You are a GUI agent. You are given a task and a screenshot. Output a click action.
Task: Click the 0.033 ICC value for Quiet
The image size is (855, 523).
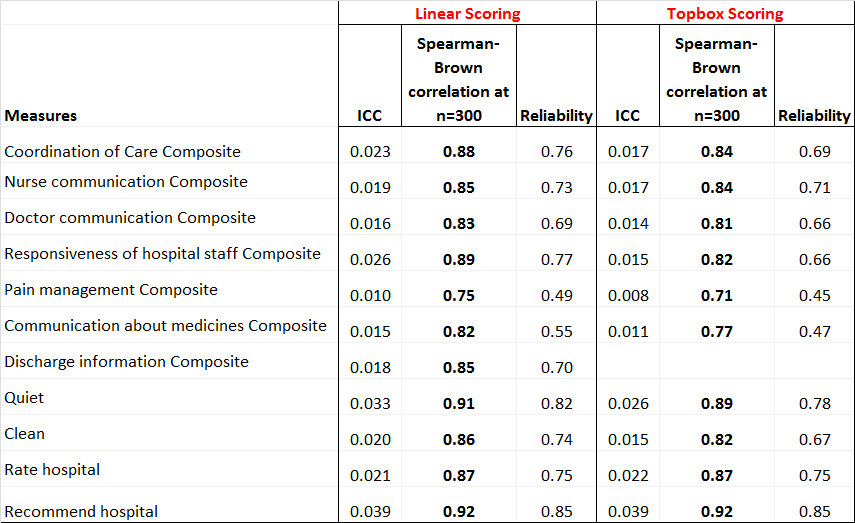370,404
